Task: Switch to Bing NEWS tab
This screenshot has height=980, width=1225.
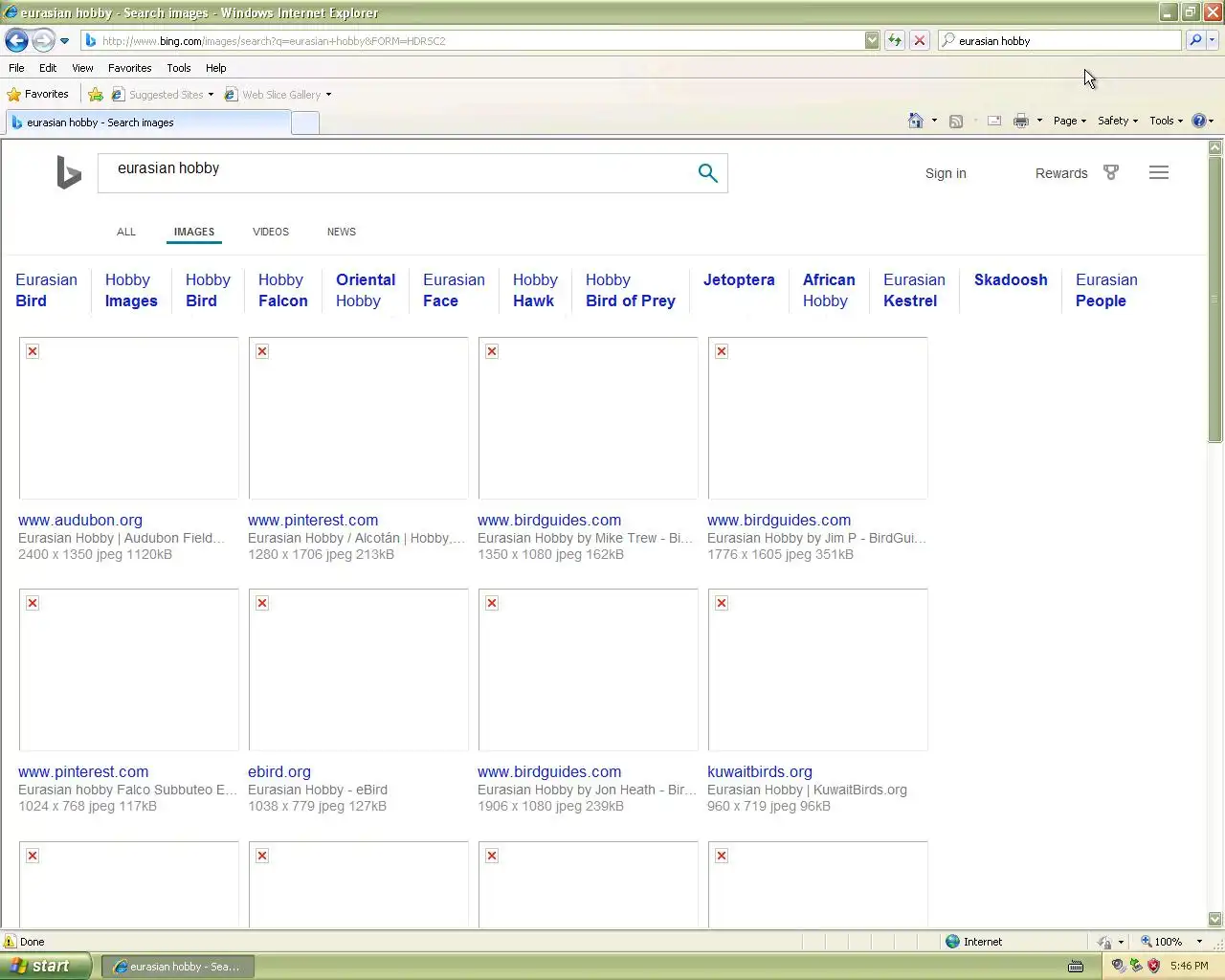Action: pos(342,232)
